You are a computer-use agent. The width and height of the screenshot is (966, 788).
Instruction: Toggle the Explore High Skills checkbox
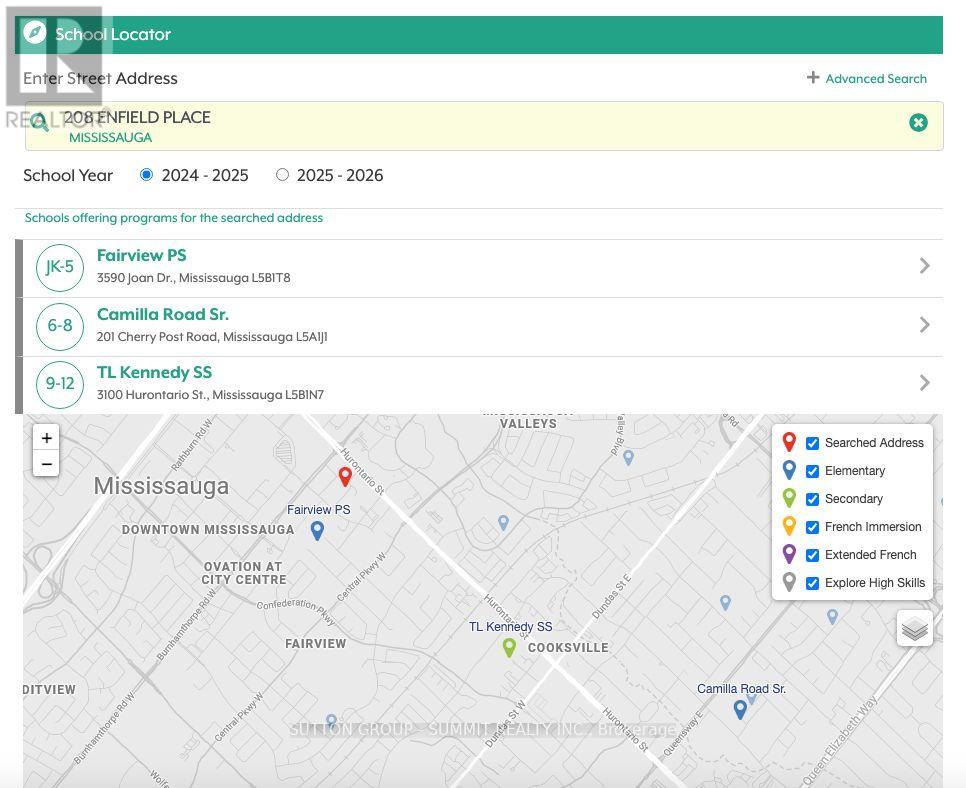(813, 583)
